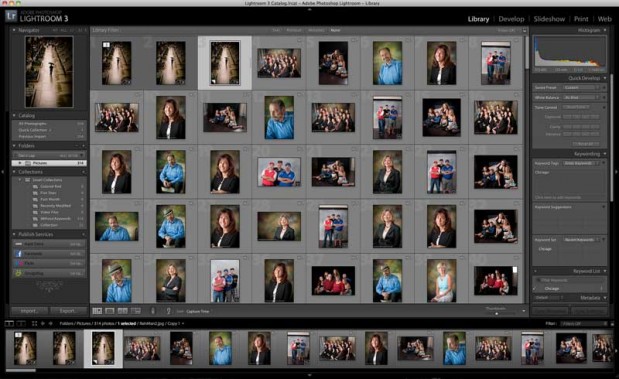The height and width of the screenshot is (379, 619).
Task: Reverse sort direction with a-z icon
Action: tap(168, 311)
